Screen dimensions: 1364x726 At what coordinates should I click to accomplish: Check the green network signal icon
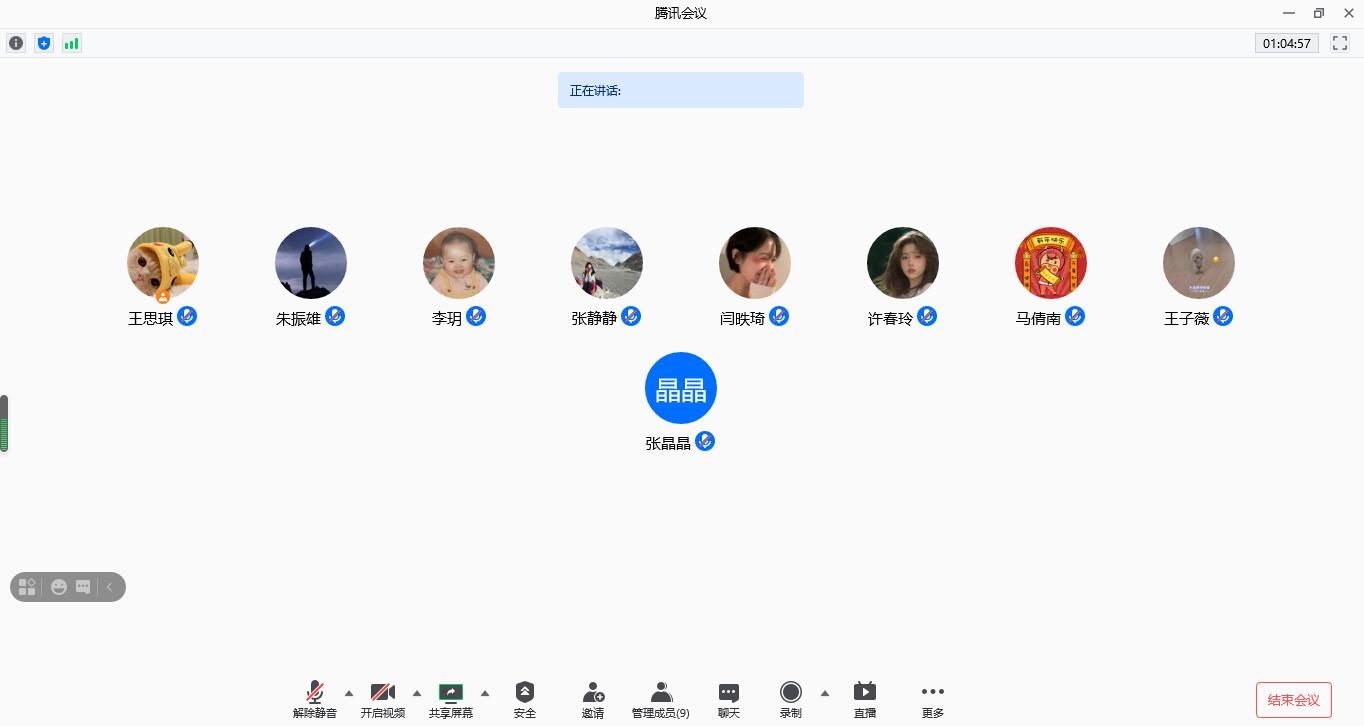click(x=71, y=43)
